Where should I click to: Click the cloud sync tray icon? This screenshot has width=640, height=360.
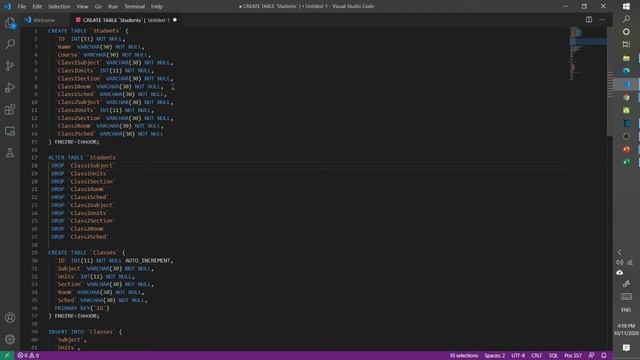point(620,272)
